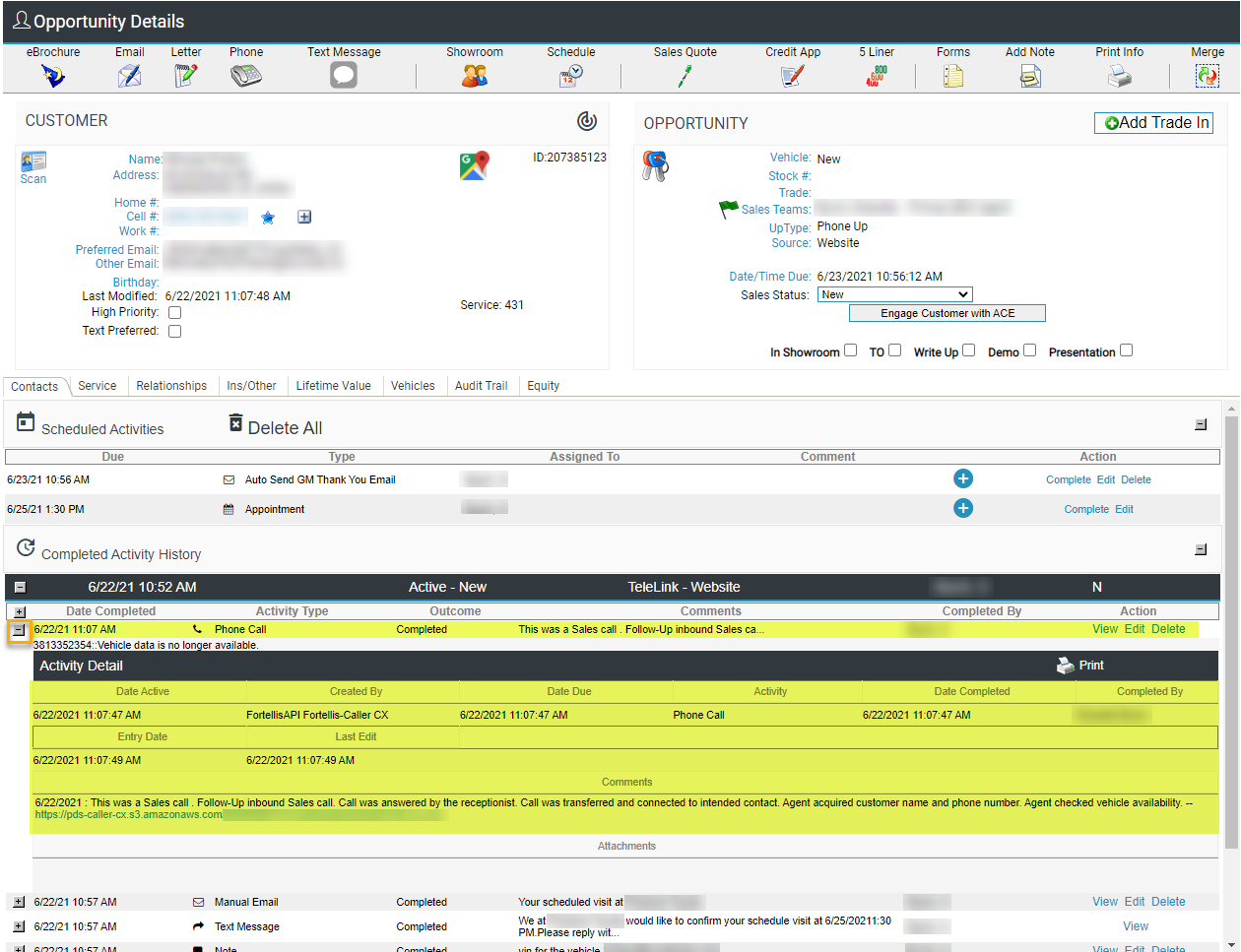Collapse the 6/22/21 10:52 AM Active - New group
Screen dimensions: 1241x952
point(20,588)
